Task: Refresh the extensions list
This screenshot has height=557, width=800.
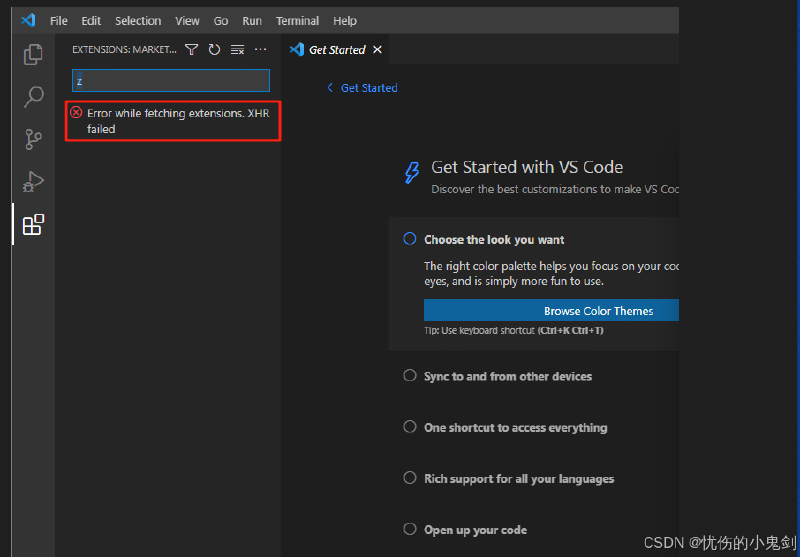Action: point(214,49)
